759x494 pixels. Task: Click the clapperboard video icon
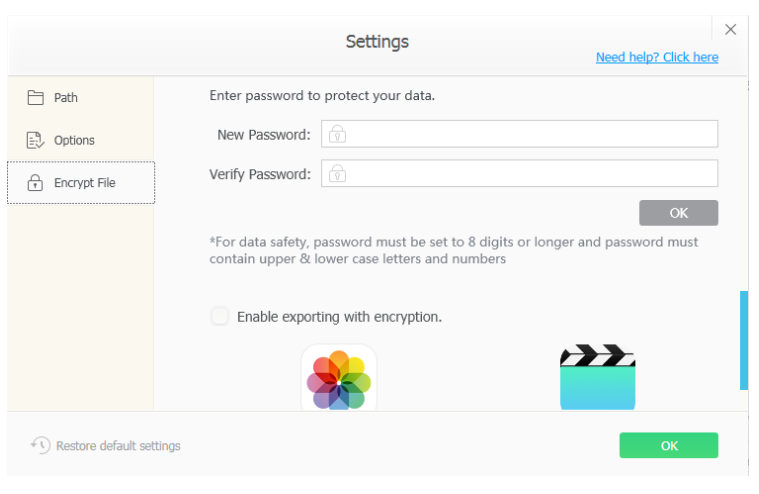click(x=597, y=377)
